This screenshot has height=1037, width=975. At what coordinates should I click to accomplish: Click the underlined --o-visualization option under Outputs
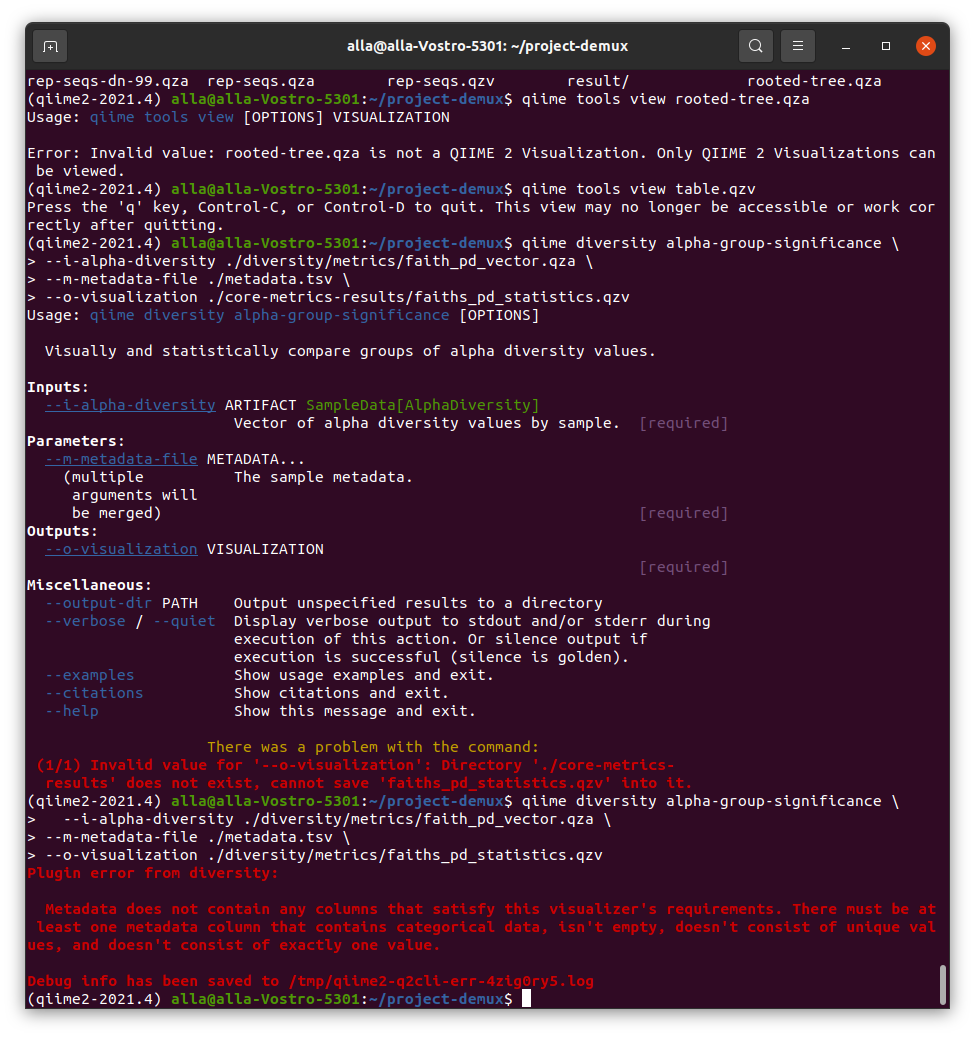pos(121,549)
